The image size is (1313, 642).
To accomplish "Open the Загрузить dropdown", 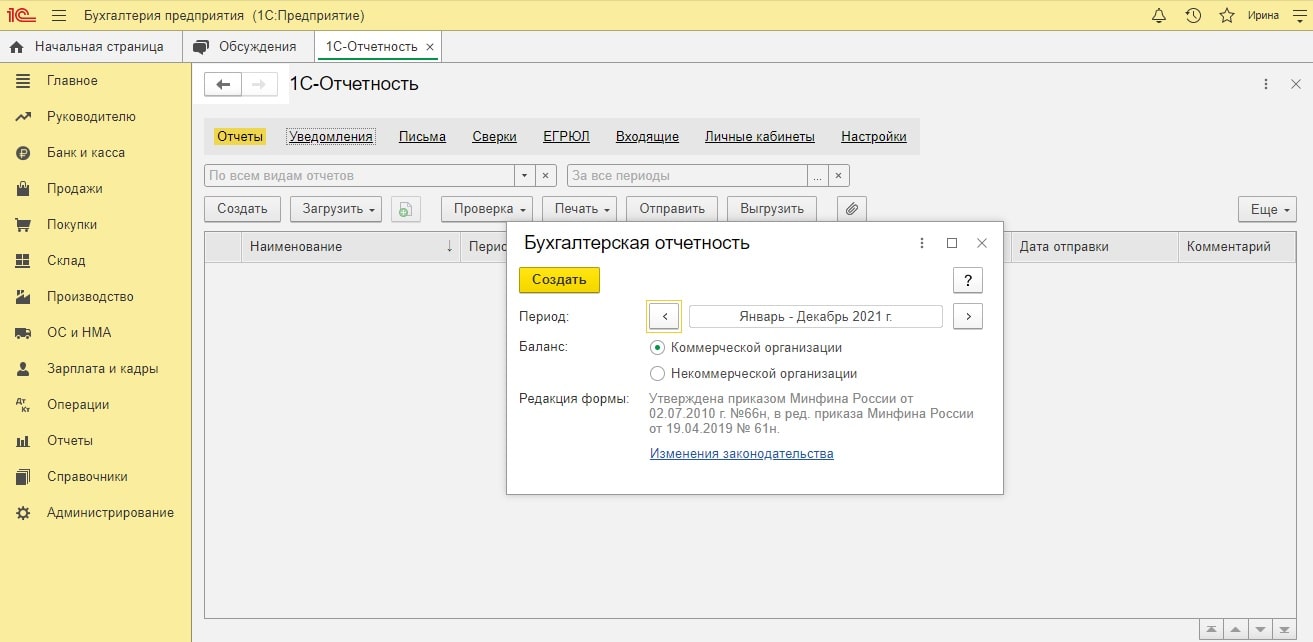I will coord(336,209).
